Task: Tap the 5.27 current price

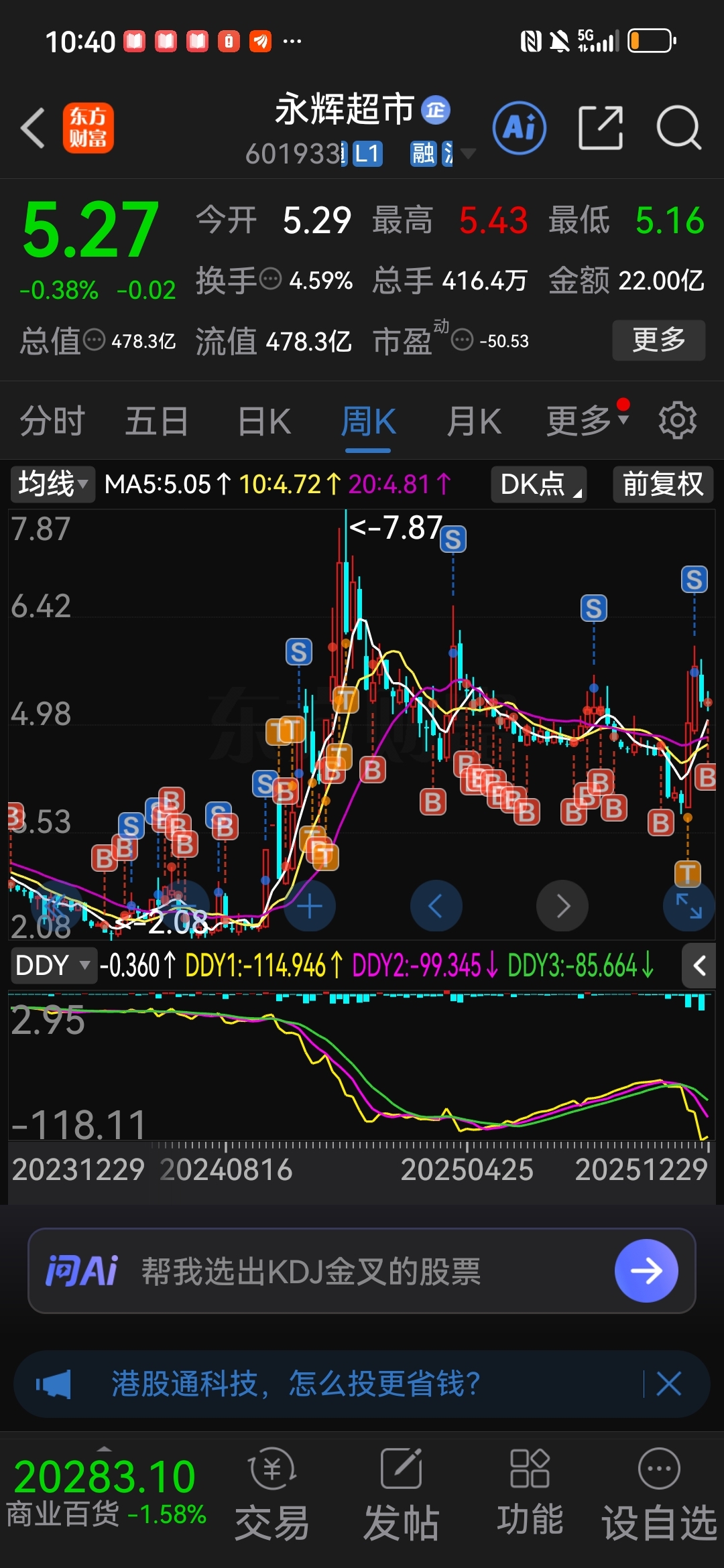Action: click(90, 230)
